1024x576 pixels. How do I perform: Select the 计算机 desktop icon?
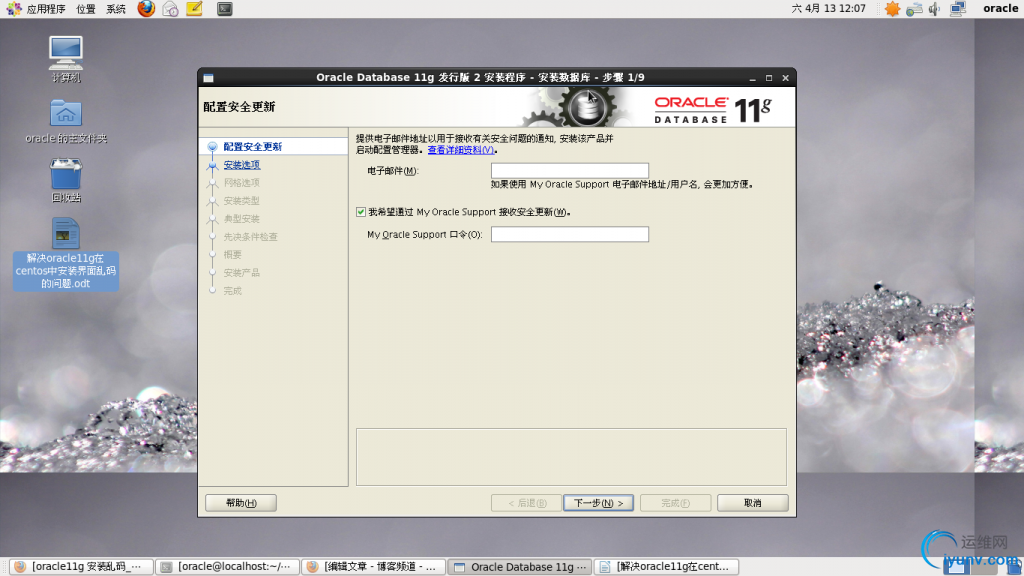(x=66, y=59)
